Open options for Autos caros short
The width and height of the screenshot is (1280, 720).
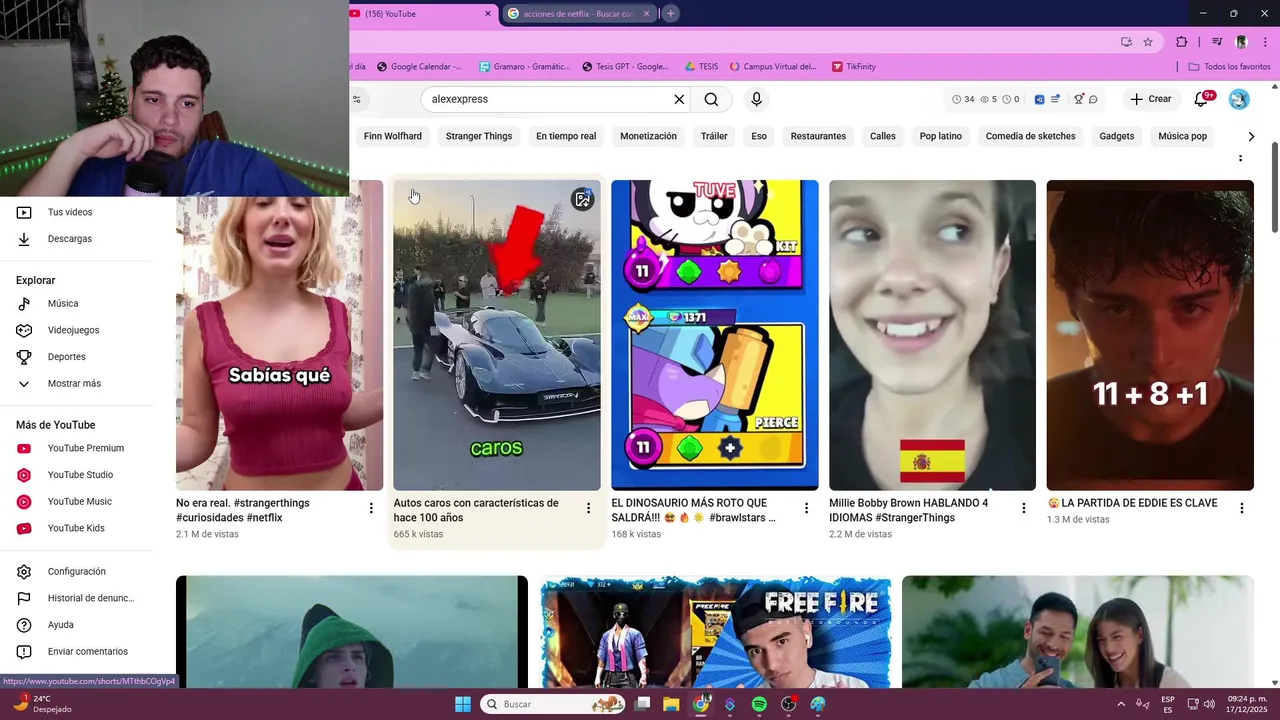[588, 508]
